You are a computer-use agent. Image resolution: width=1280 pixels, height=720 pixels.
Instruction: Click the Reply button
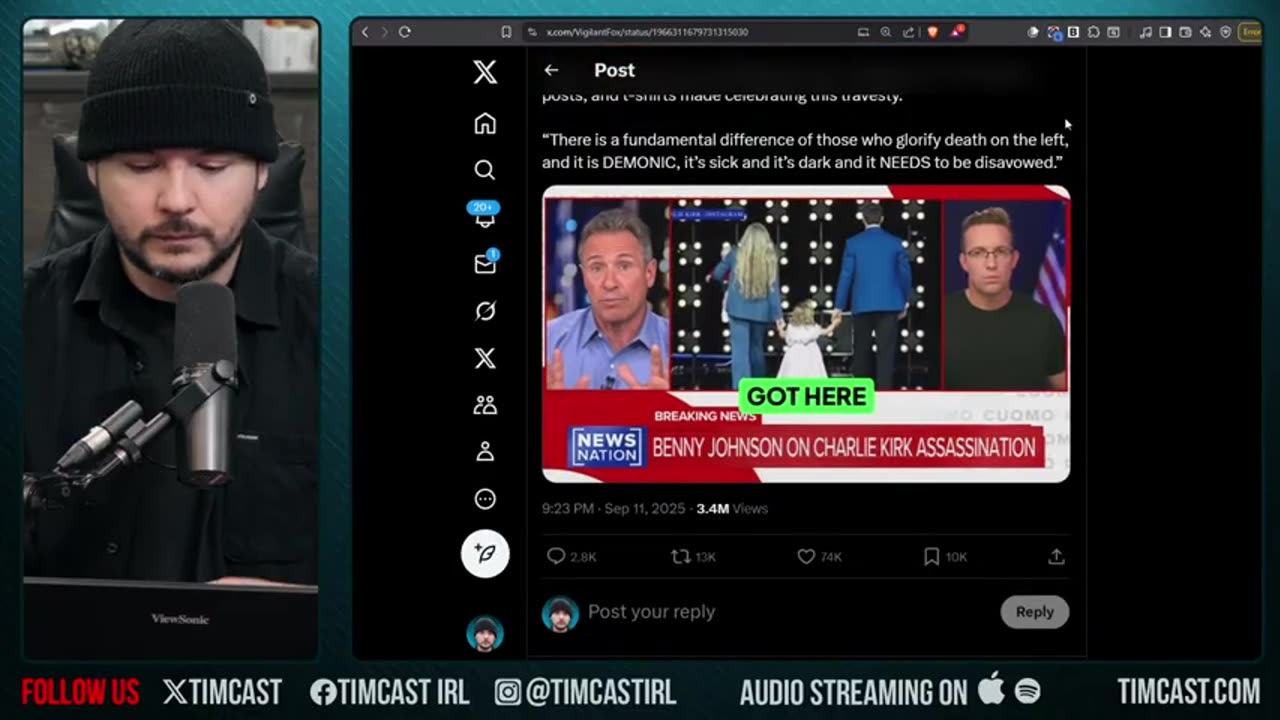click(1035, 612)
